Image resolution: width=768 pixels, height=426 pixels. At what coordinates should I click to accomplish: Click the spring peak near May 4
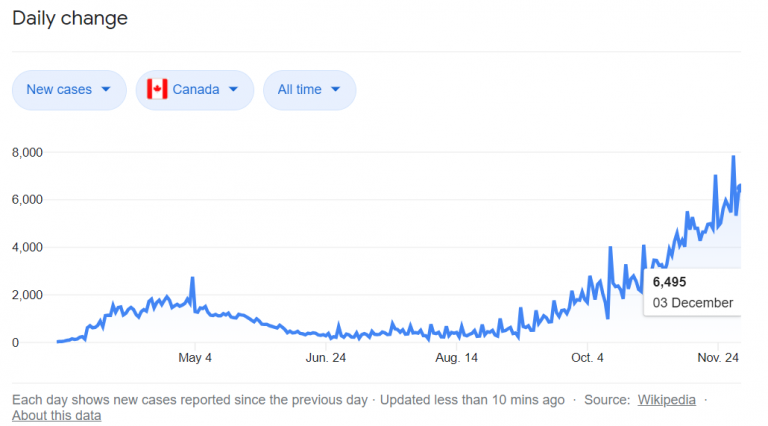pos(192,278)
